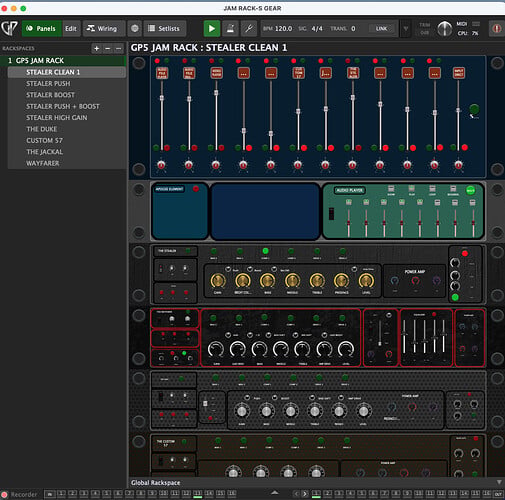Remove rackspace with the first minus icon
The height and width of the screenshot is (500, 505).
click(107, 49)
